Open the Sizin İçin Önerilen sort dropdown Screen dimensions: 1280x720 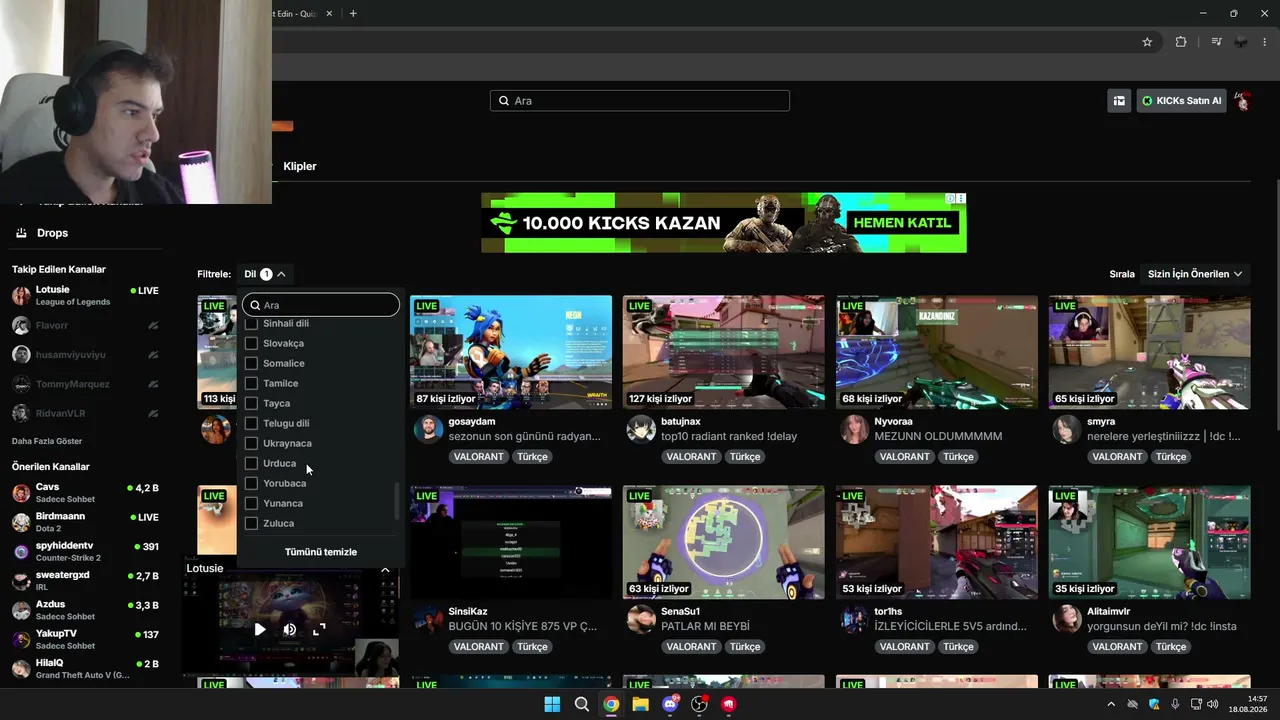point(1195,274)
